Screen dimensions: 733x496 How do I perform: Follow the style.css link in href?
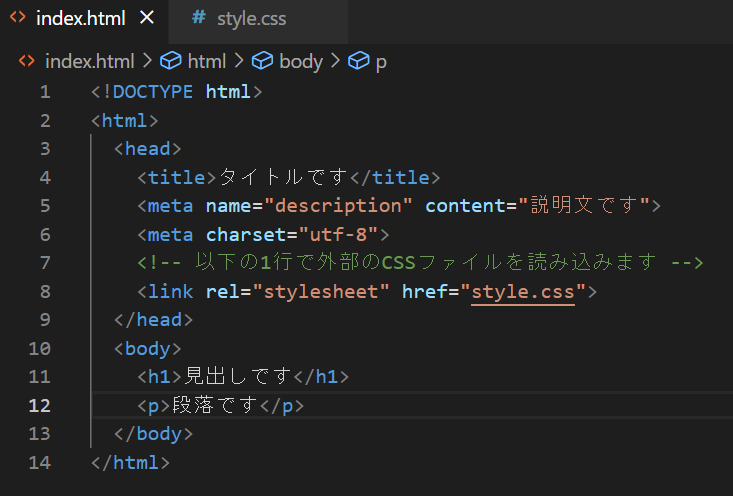point(522,292)
